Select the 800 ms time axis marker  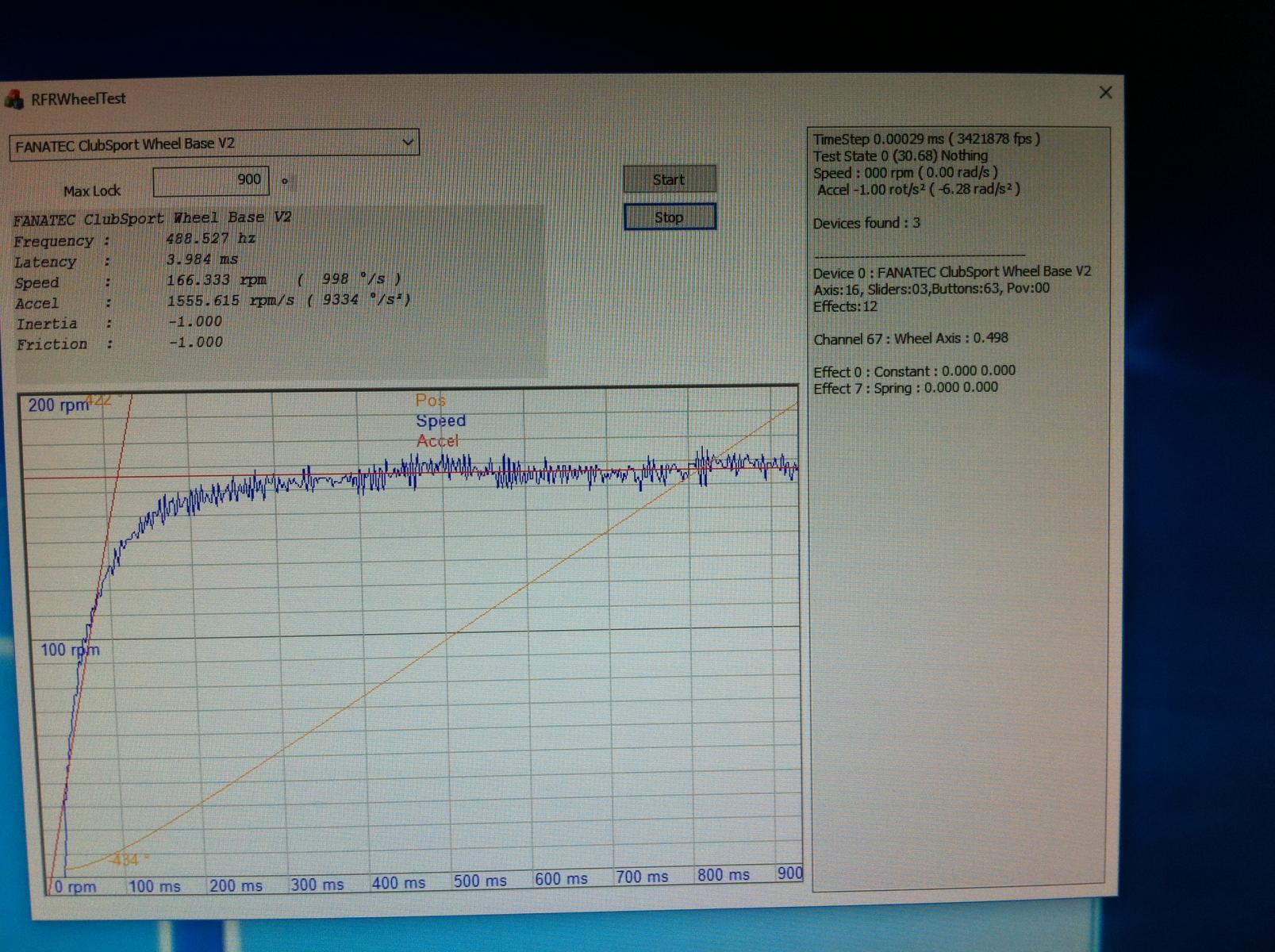(723, 875)
